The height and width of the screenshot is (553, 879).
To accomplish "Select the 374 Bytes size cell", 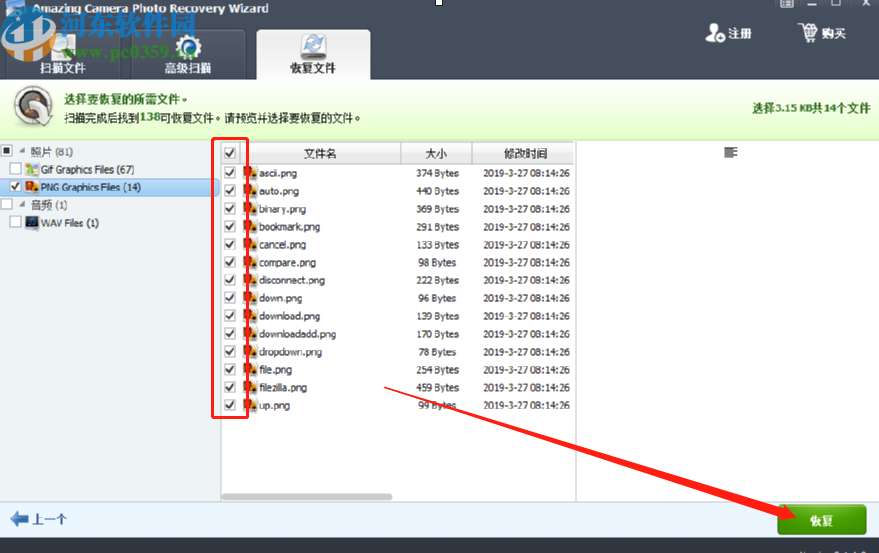I will point(437,173).
